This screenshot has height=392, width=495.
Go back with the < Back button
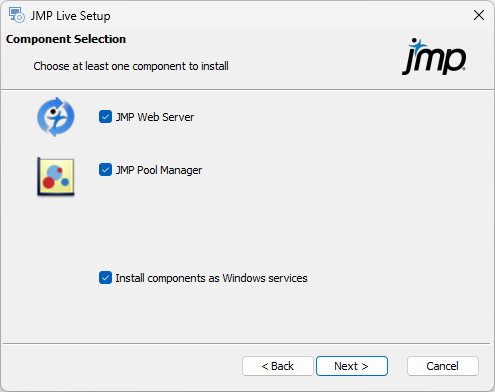pos(278,366)
